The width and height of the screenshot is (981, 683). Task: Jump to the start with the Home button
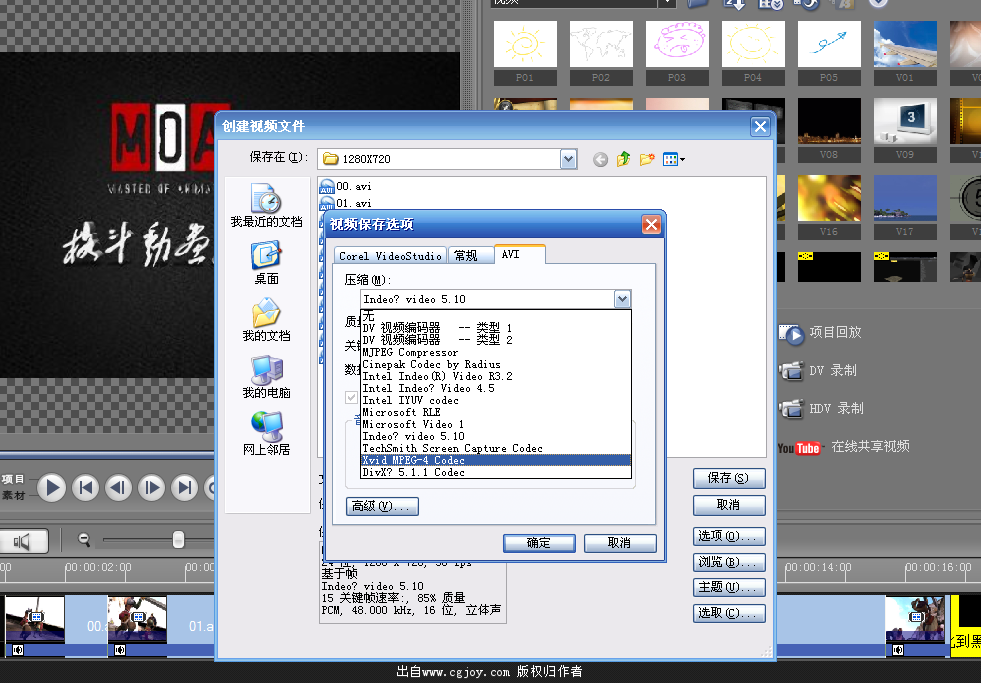[x=86, y=487]
